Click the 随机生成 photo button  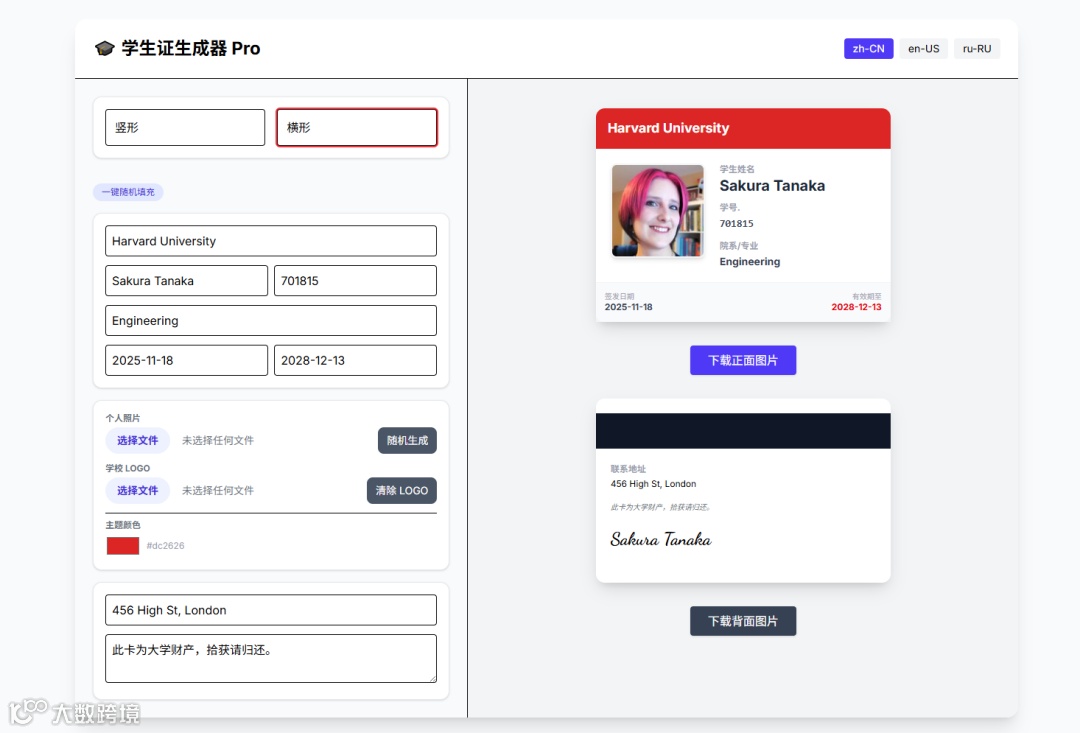[407, 440]
